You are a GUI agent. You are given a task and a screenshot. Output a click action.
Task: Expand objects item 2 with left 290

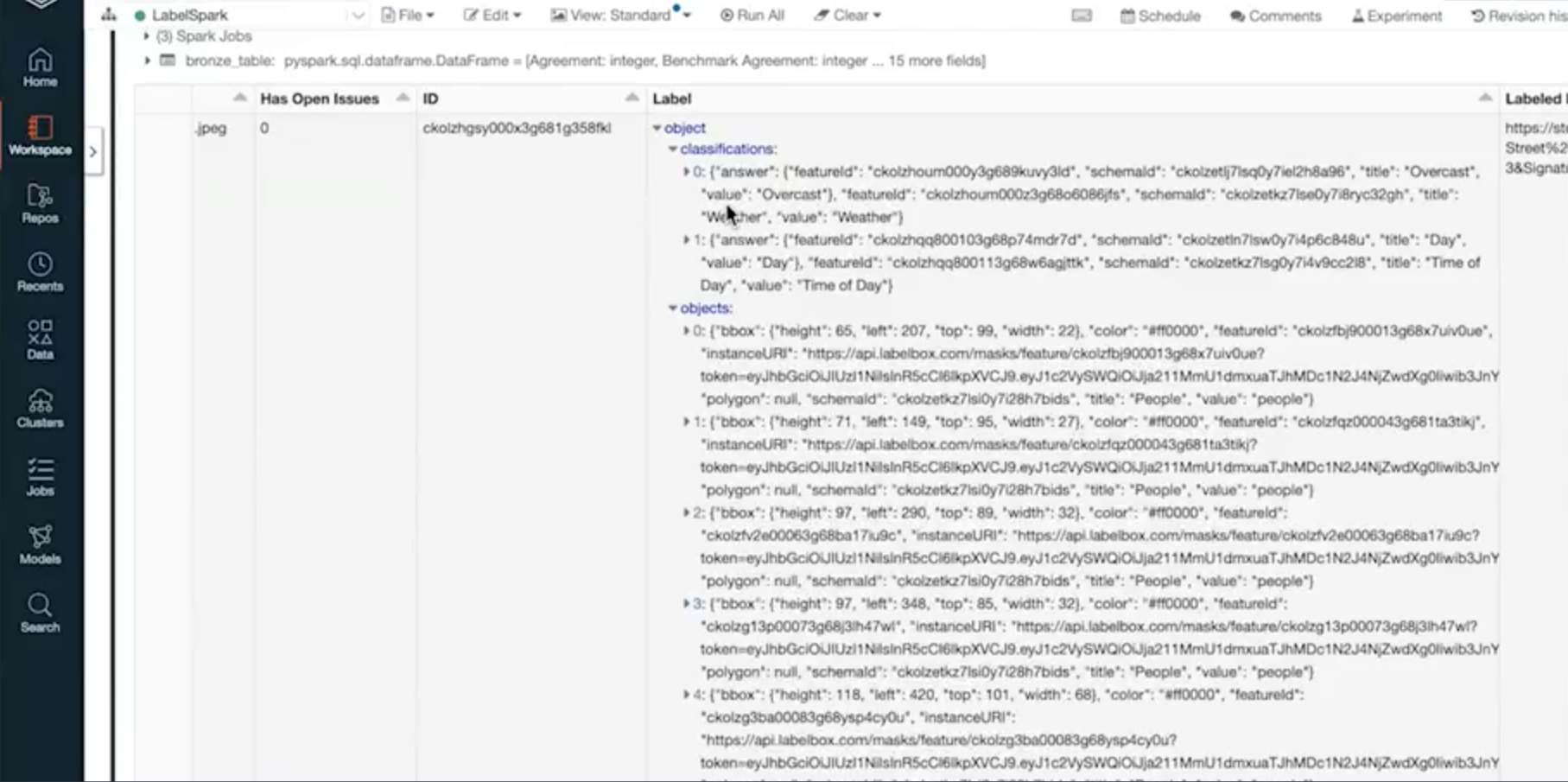(687, 512)
